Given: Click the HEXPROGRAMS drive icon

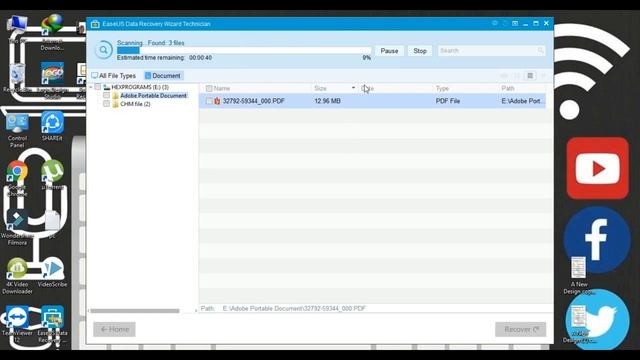Looking at the screenshot, I should click(107, 87).
